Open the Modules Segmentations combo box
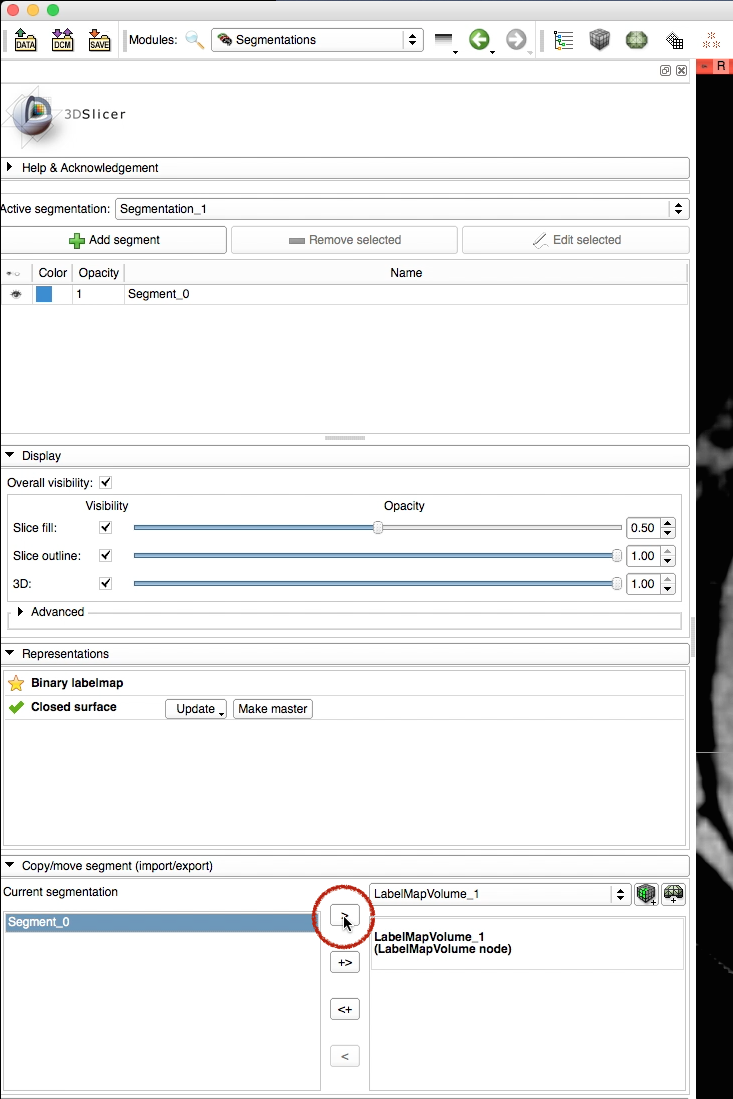The image size is (733, 1099). tap(317, 40)
